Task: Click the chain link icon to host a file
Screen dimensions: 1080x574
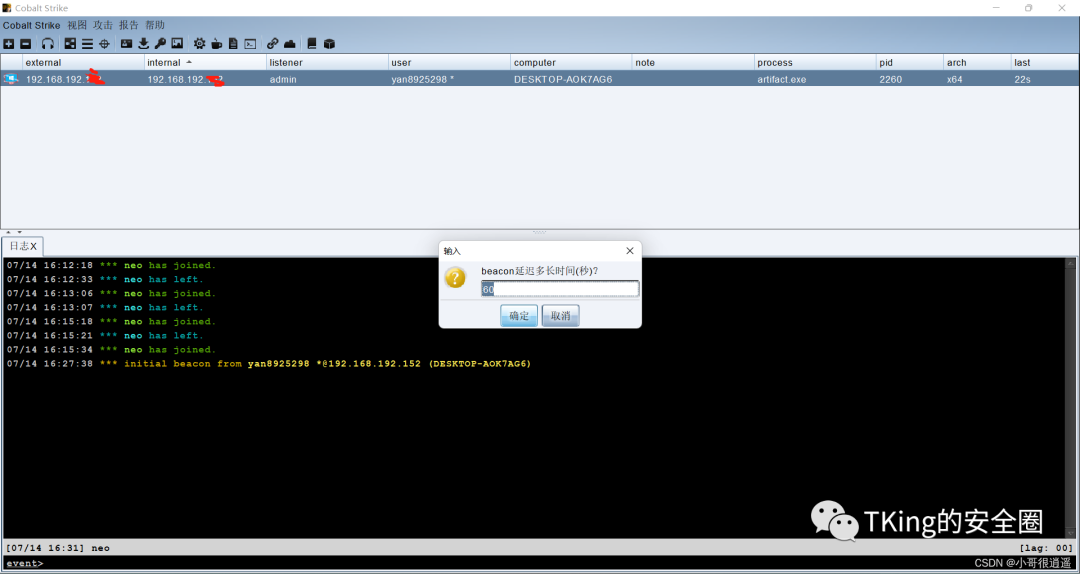Action: point(273,43)
